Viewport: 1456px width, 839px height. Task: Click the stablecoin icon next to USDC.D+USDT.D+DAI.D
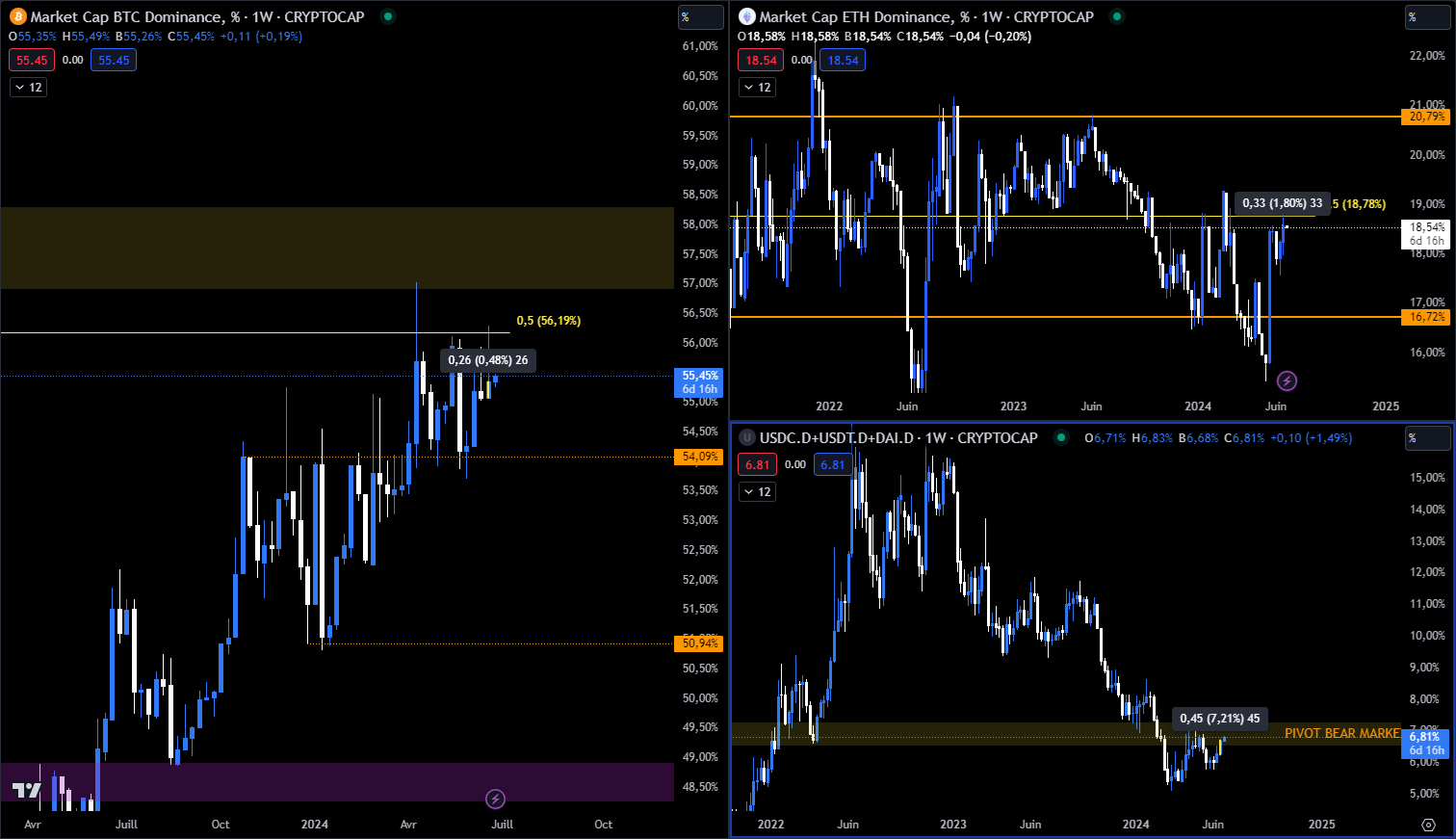[x=747, y=438]
